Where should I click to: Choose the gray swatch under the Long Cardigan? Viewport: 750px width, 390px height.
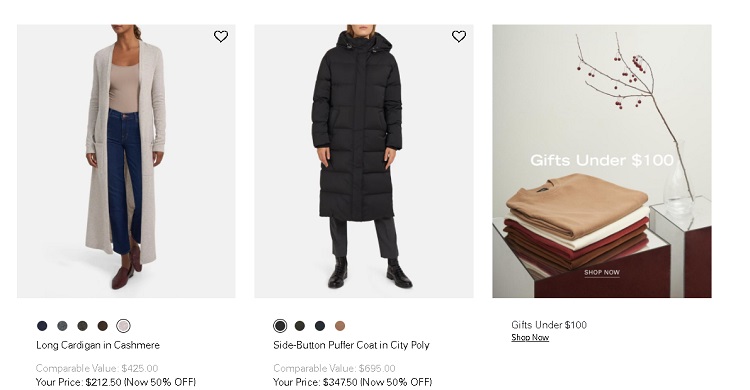point(62,326)
